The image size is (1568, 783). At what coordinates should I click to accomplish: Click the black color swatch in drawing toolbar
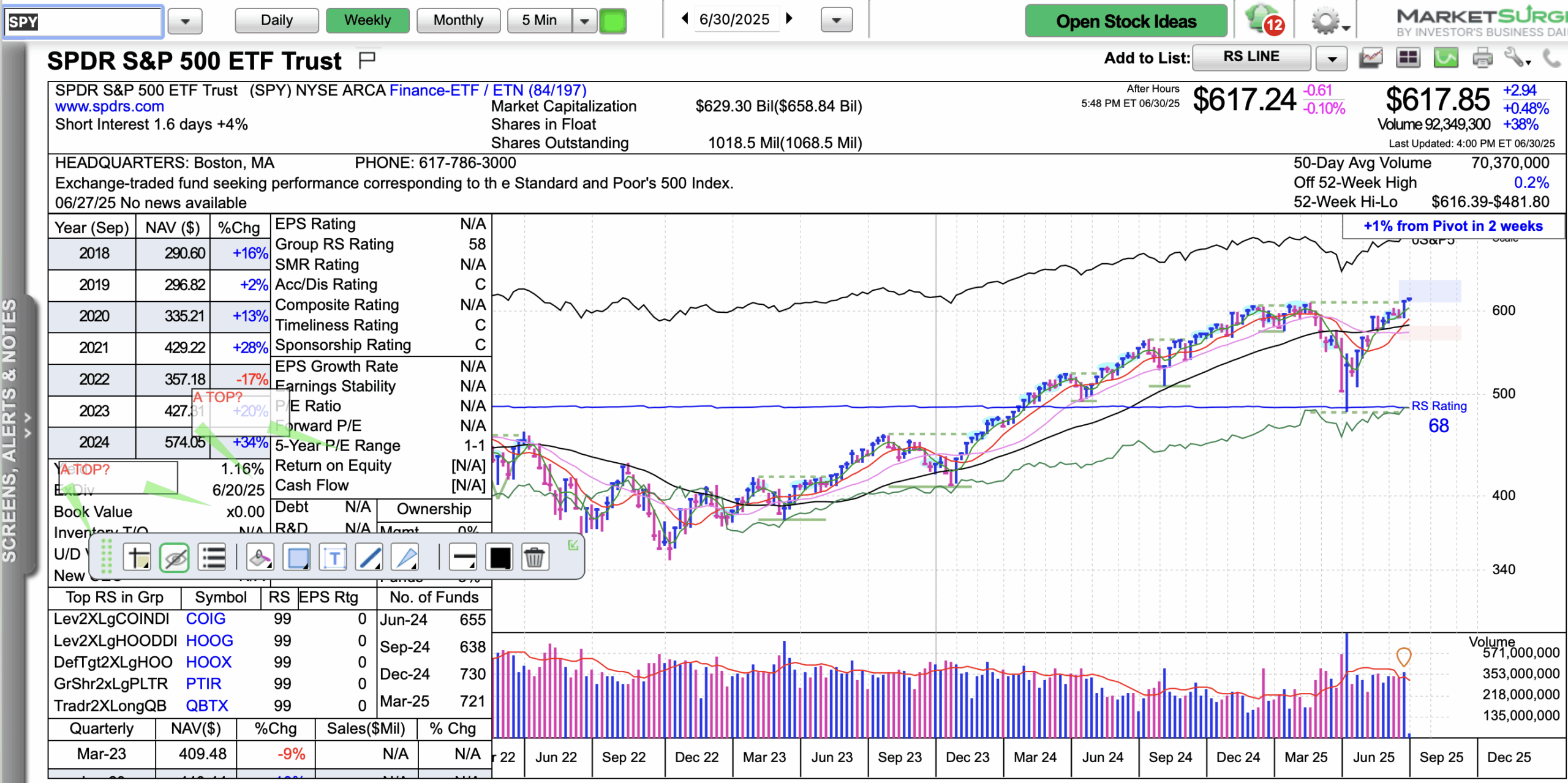(500, 558)
